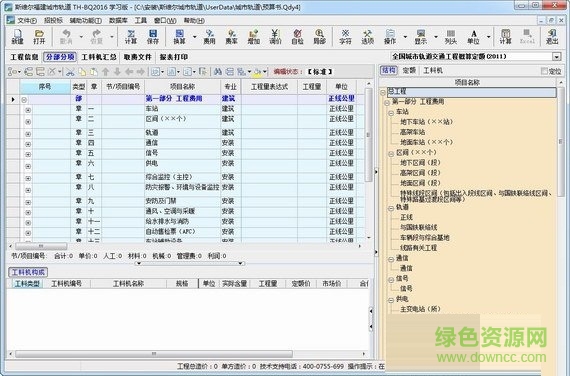Image resolution: width=570 pixels, height=376 pixels.
Task: Open the 选项 options tools icon
Action: pyautogui.click(x=368, y=37)
